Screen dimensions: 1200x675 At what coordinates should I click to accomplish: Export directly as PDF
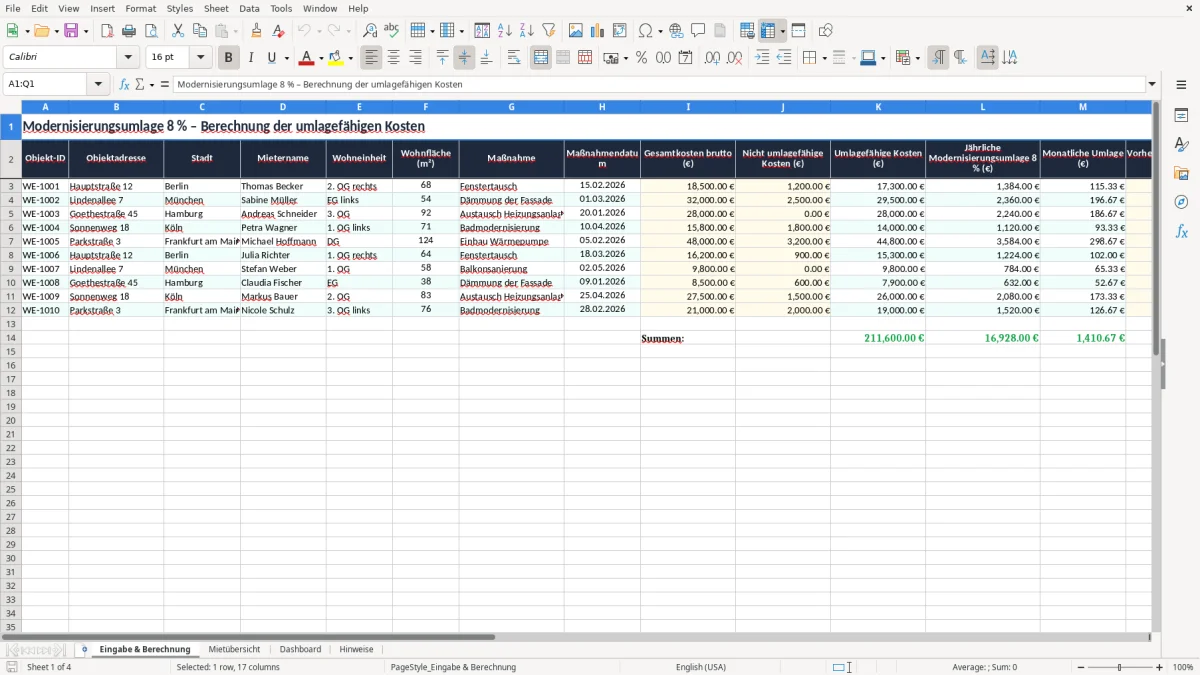pos(107,31)
